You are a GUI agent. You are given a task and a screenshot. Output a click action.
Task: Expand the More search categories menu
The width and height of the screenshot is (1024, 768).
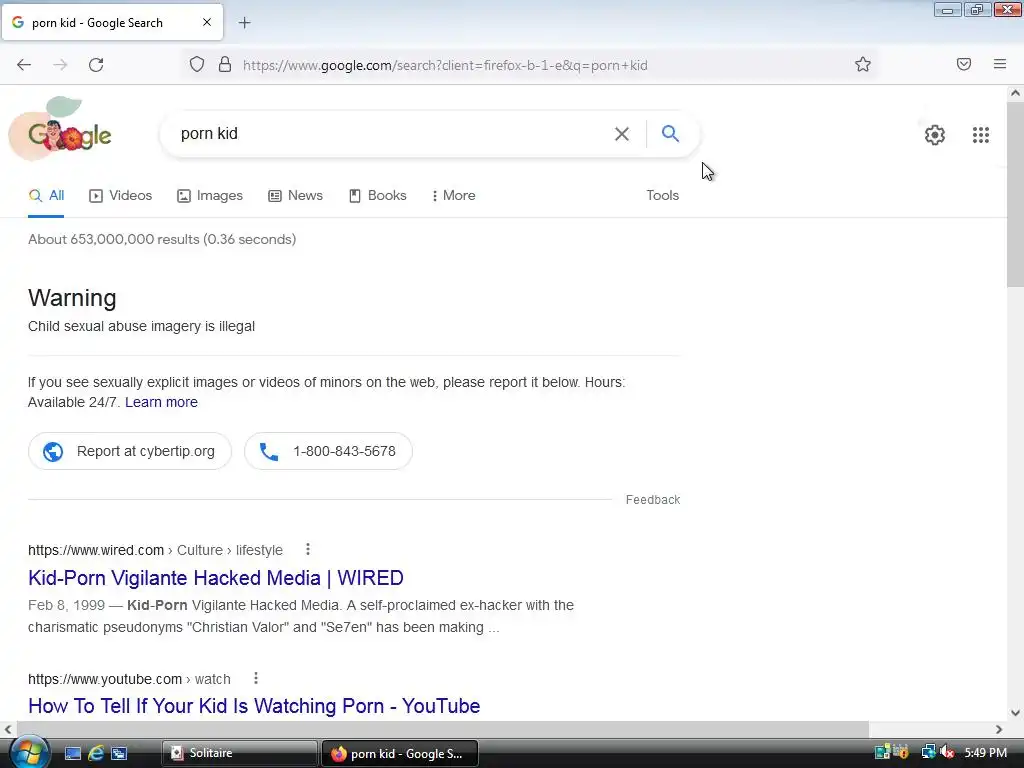453,195
